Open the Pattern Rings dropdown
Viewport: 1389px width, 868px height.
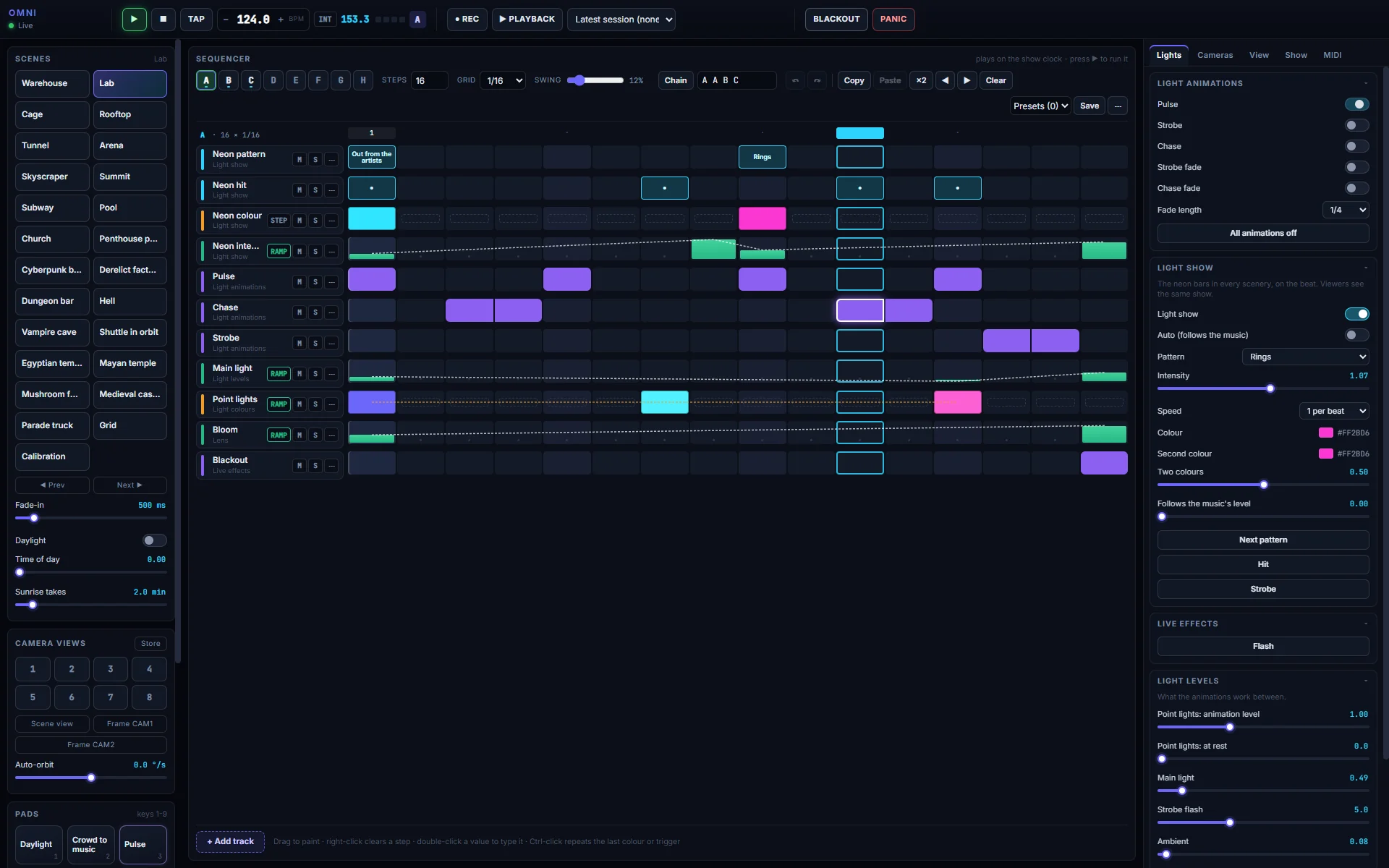pos(1306,357)
